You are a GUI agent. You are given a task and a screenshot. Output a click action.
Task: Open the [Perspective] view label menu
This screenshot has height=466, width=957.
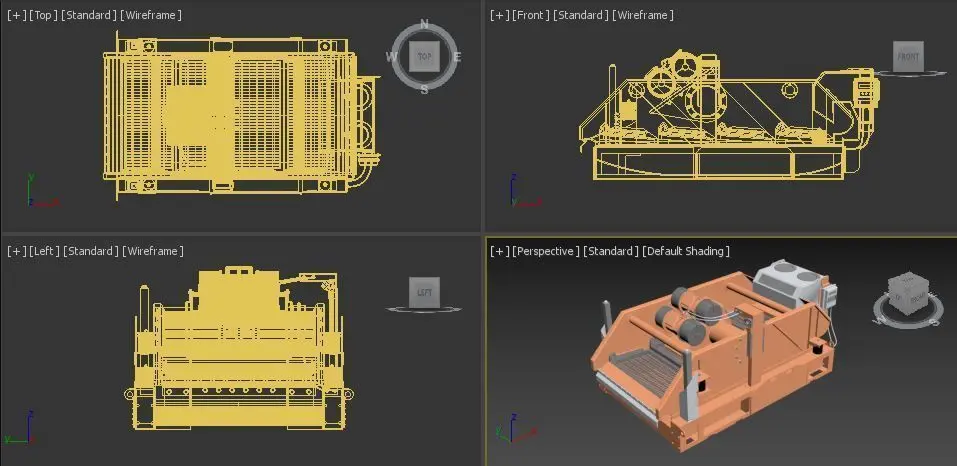point(546,251)
